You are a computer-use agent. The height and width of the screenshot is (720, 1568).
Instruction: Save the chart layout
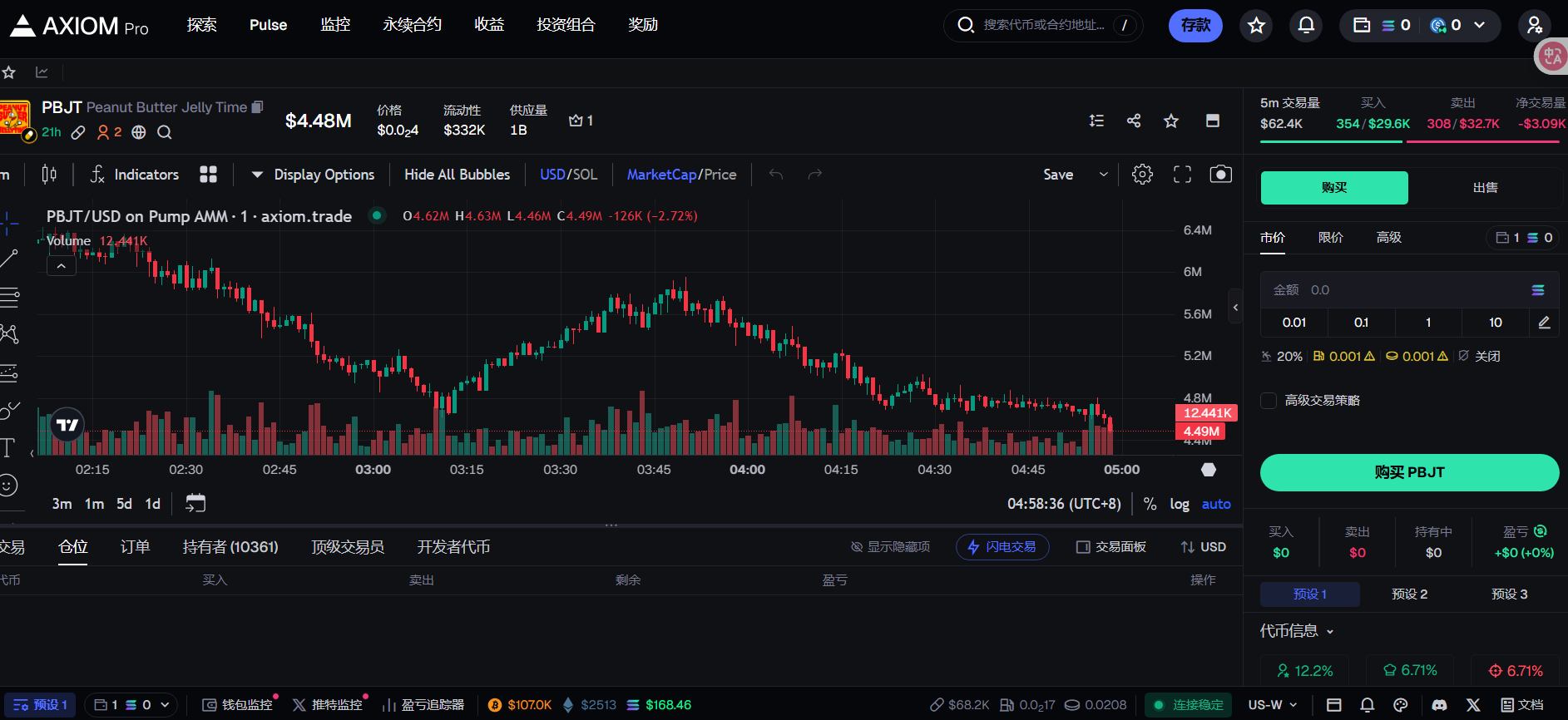tap(1058, 175)
